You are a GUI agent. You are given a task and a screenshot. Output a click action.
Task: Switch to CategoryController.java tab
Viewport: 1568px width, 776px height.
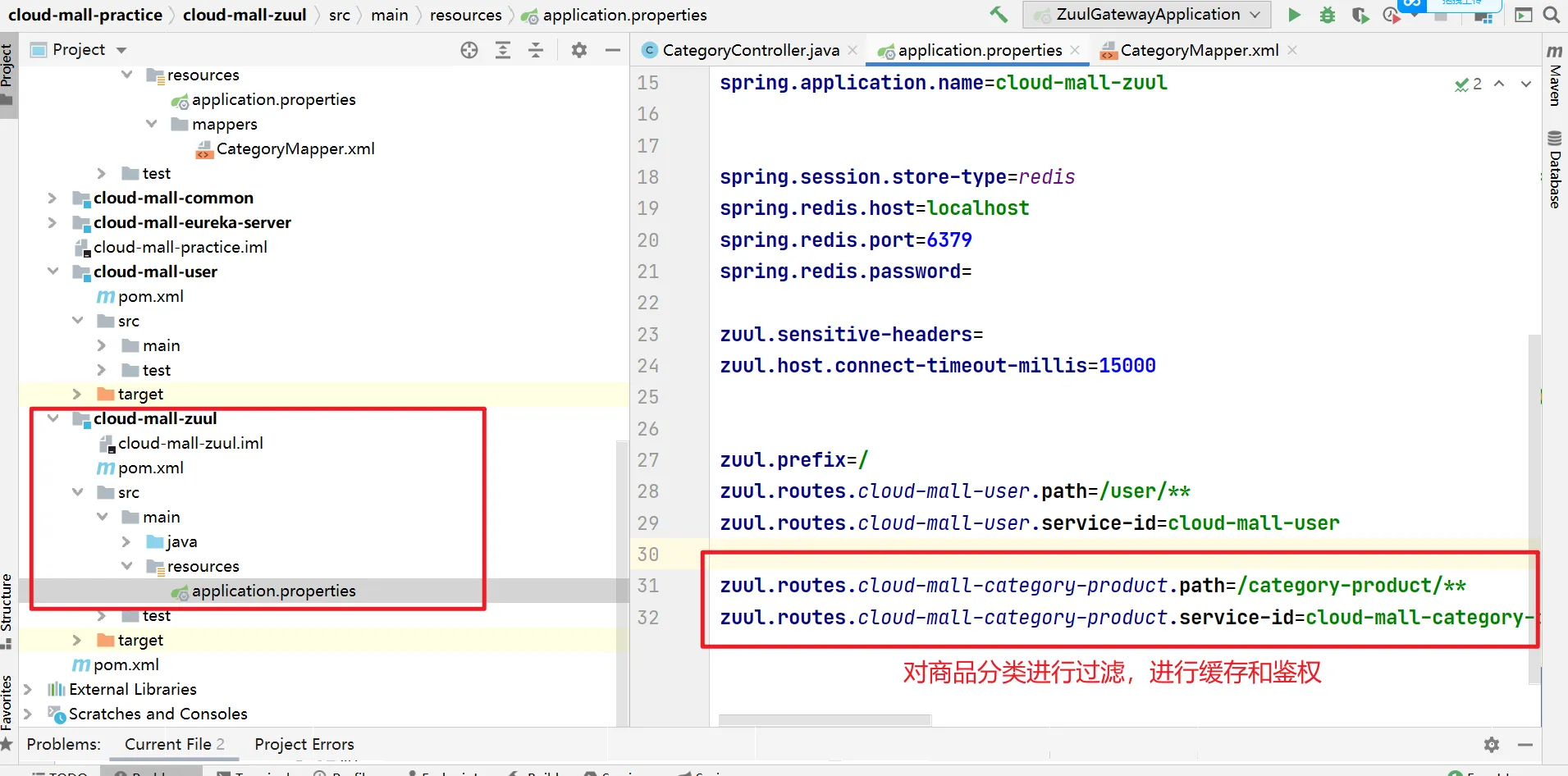click(749, 50)
